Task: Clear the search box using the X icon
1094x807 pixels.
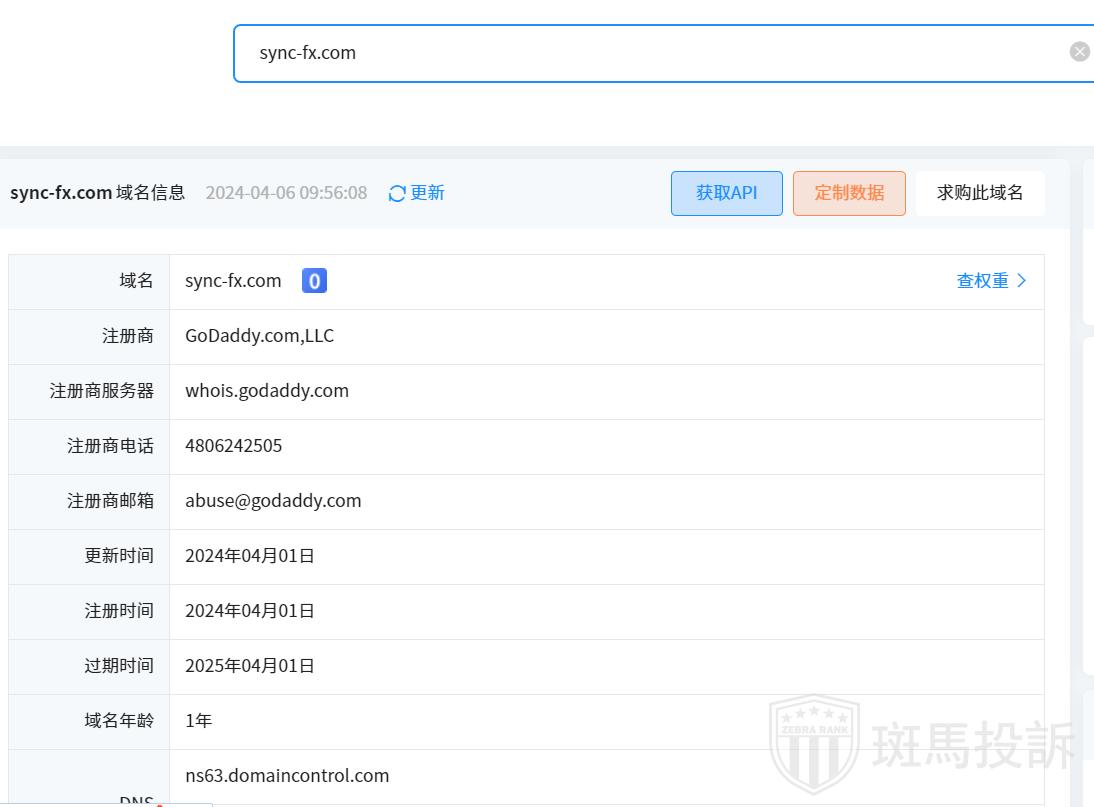Action: tap(1079, 51)
